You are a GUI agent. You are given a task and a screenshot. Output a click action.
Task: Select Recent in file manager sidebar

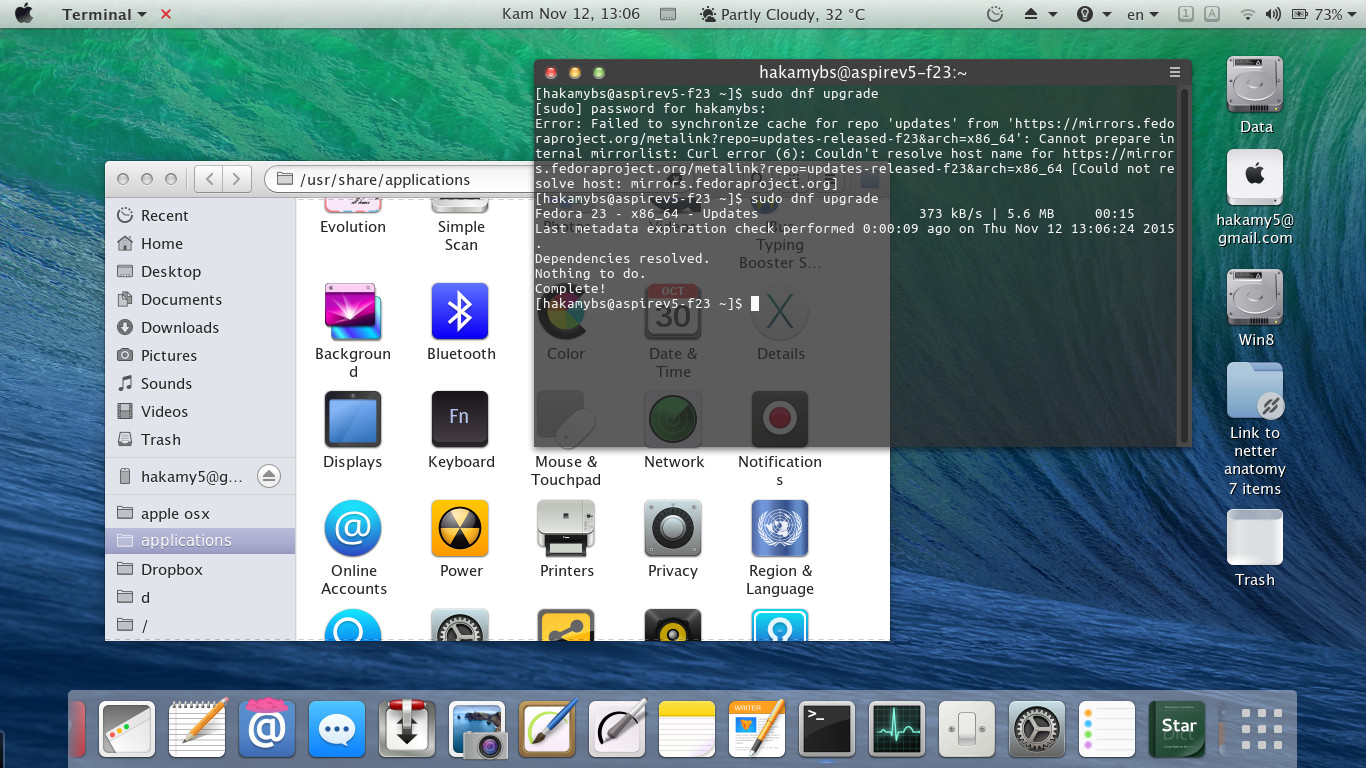coord(200,215)
